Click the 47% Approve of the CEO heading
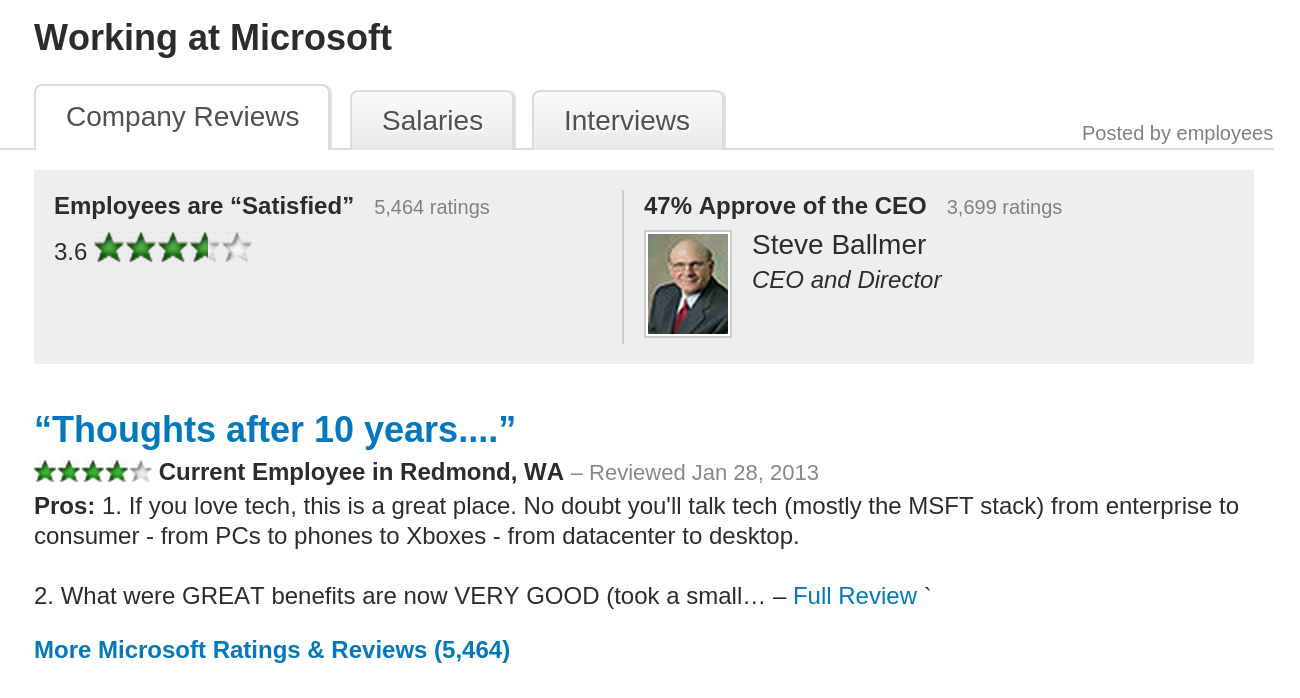Viewport: 1300px width, 698px height. pos(784,205)
